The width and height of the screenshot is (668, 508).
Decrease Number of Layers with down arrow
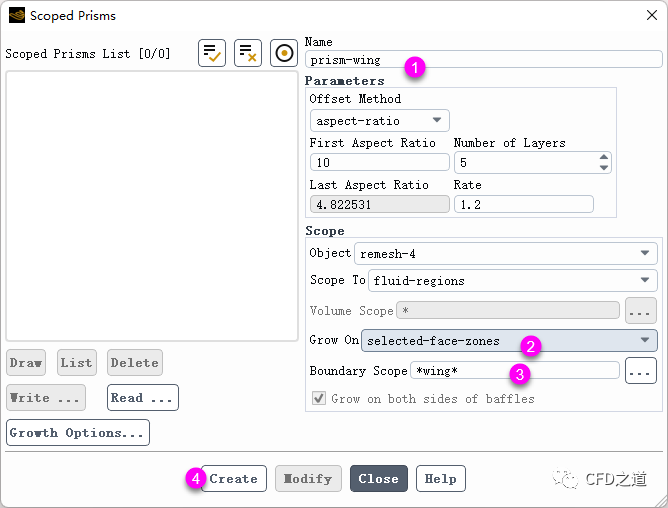[x=603, y=167]
